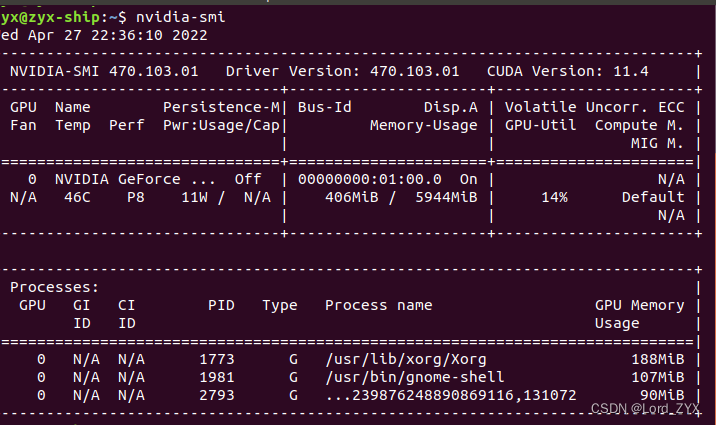Click the 'NVIDIA-SMI 470.103.01' version text
Viewport: 716px width, 425px height.
(x=104, y=71)
